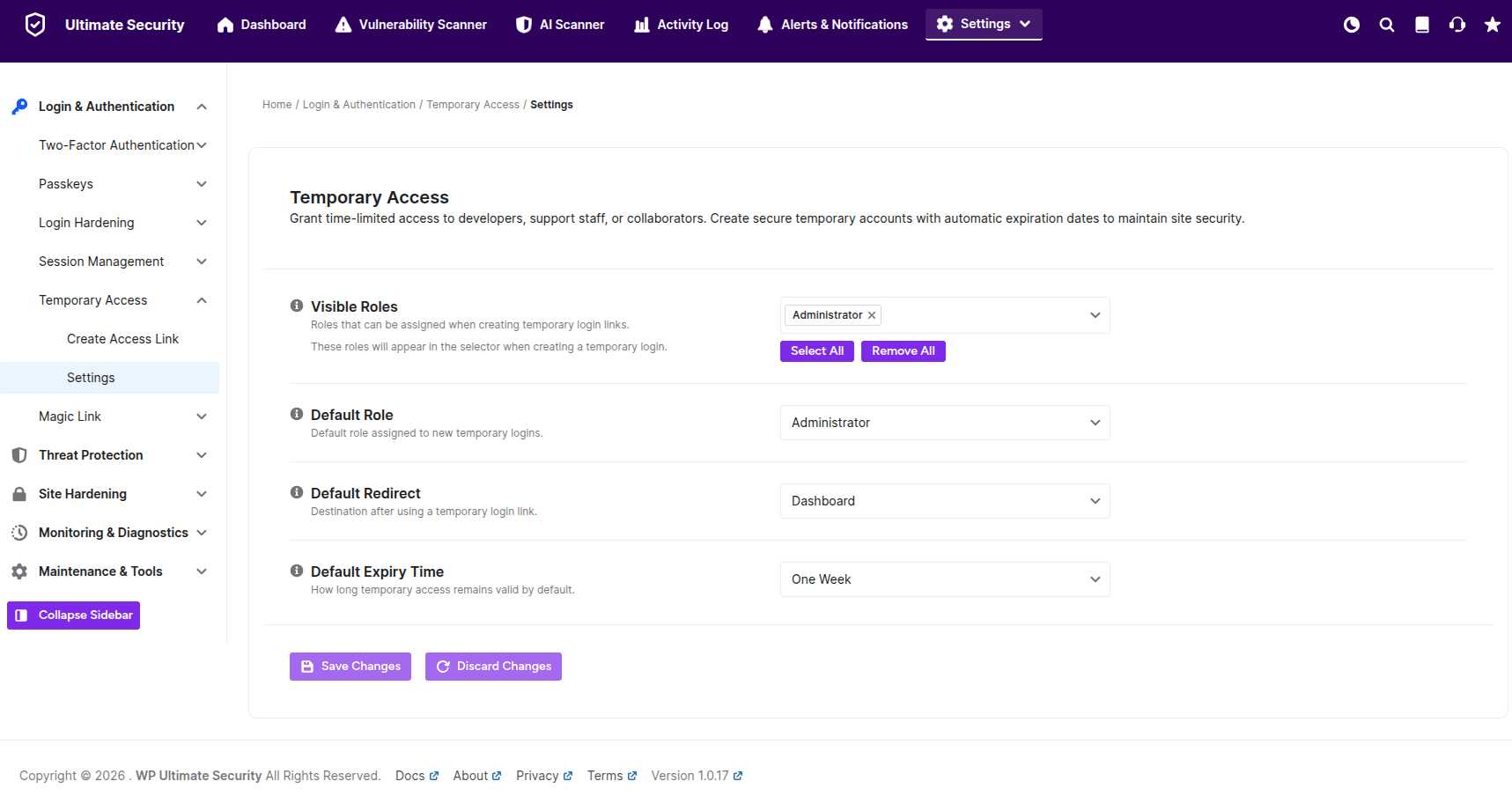Screen dimensions: 1512x796
Task: Click external link icon next to Version
Action: pos(738,776)
